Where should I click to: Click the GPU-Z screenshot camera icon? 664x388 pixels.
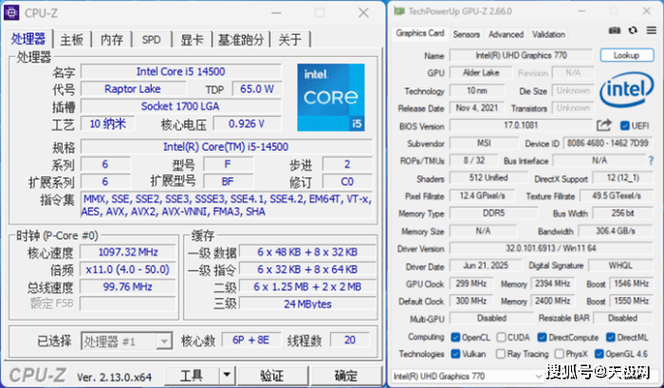point(614,30)
